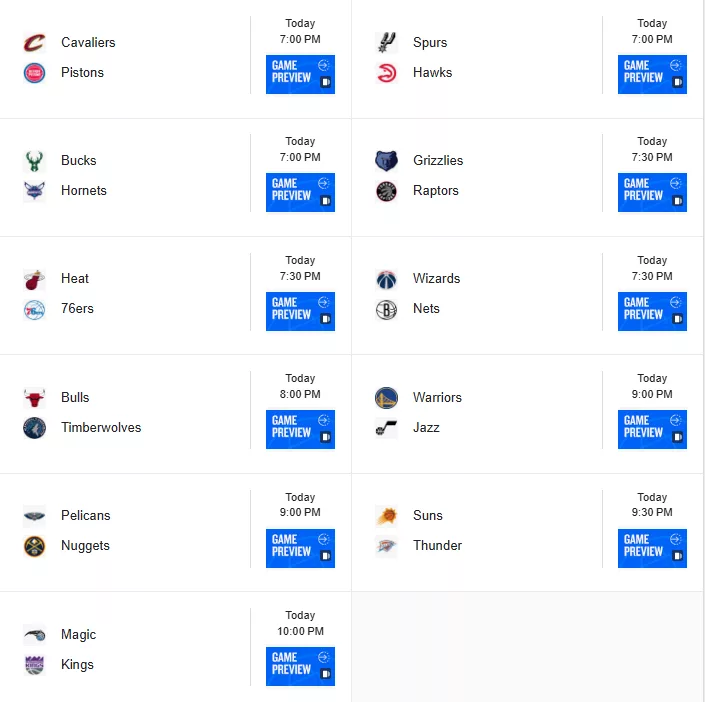This screenshot has width=705, height=702.
Task: Click the Grizzlies bear logo
Action: pos(386,161)
